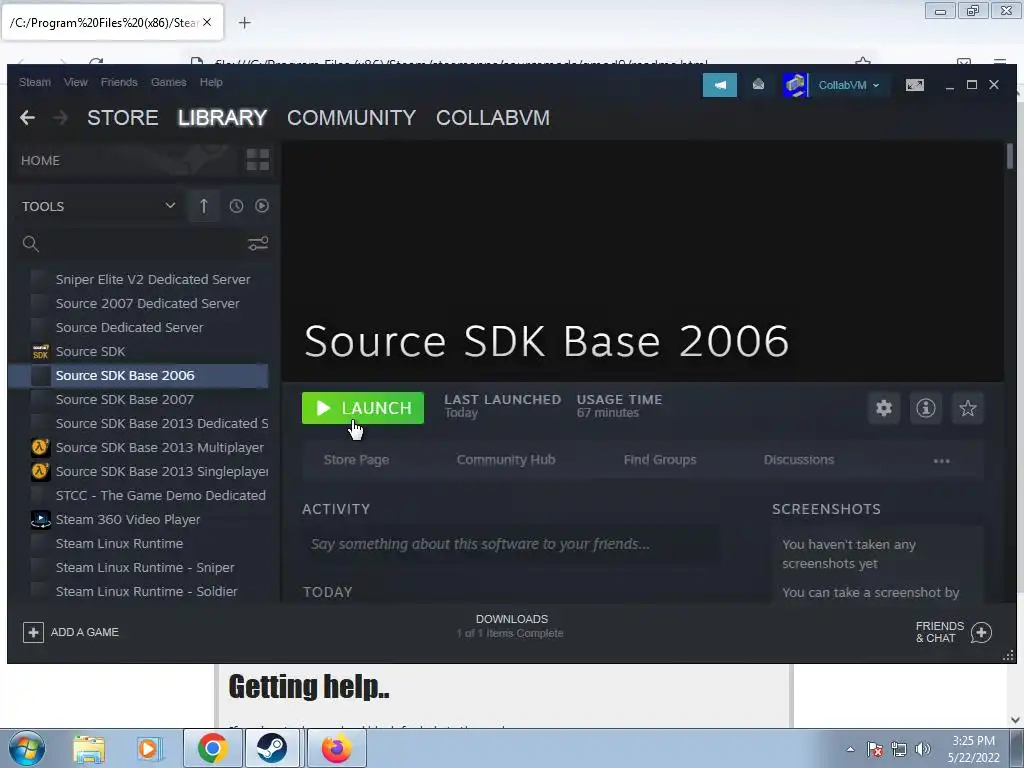Image resolution: width=1024 pixels, height=768 pixels.
Task: Open Source SDK Base 2006 settings gear
Action: [x=884, y=408]
